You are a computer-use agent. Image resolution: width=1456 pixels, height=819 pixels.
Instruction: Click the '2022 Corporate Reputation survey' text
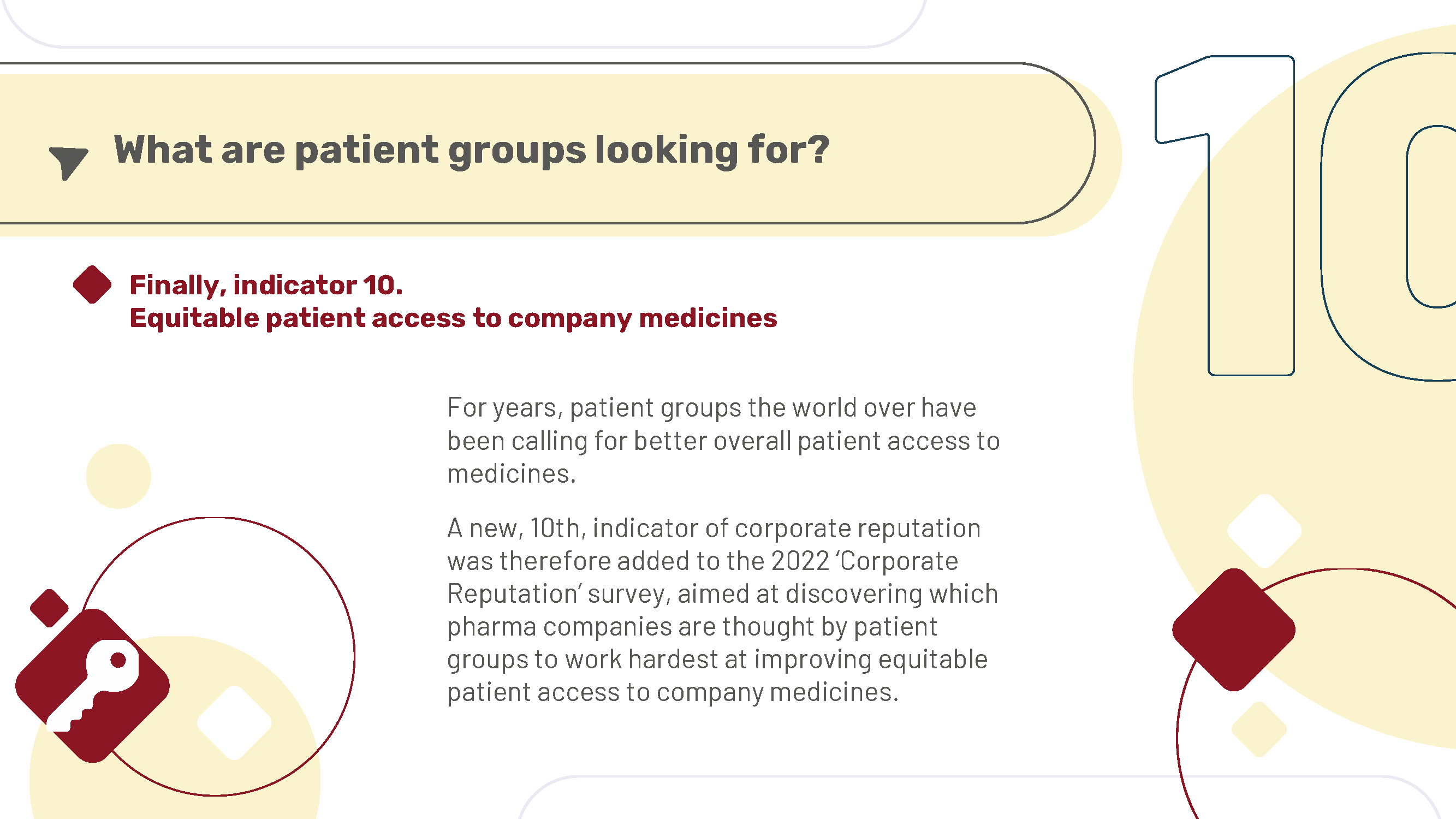(703, 577)
